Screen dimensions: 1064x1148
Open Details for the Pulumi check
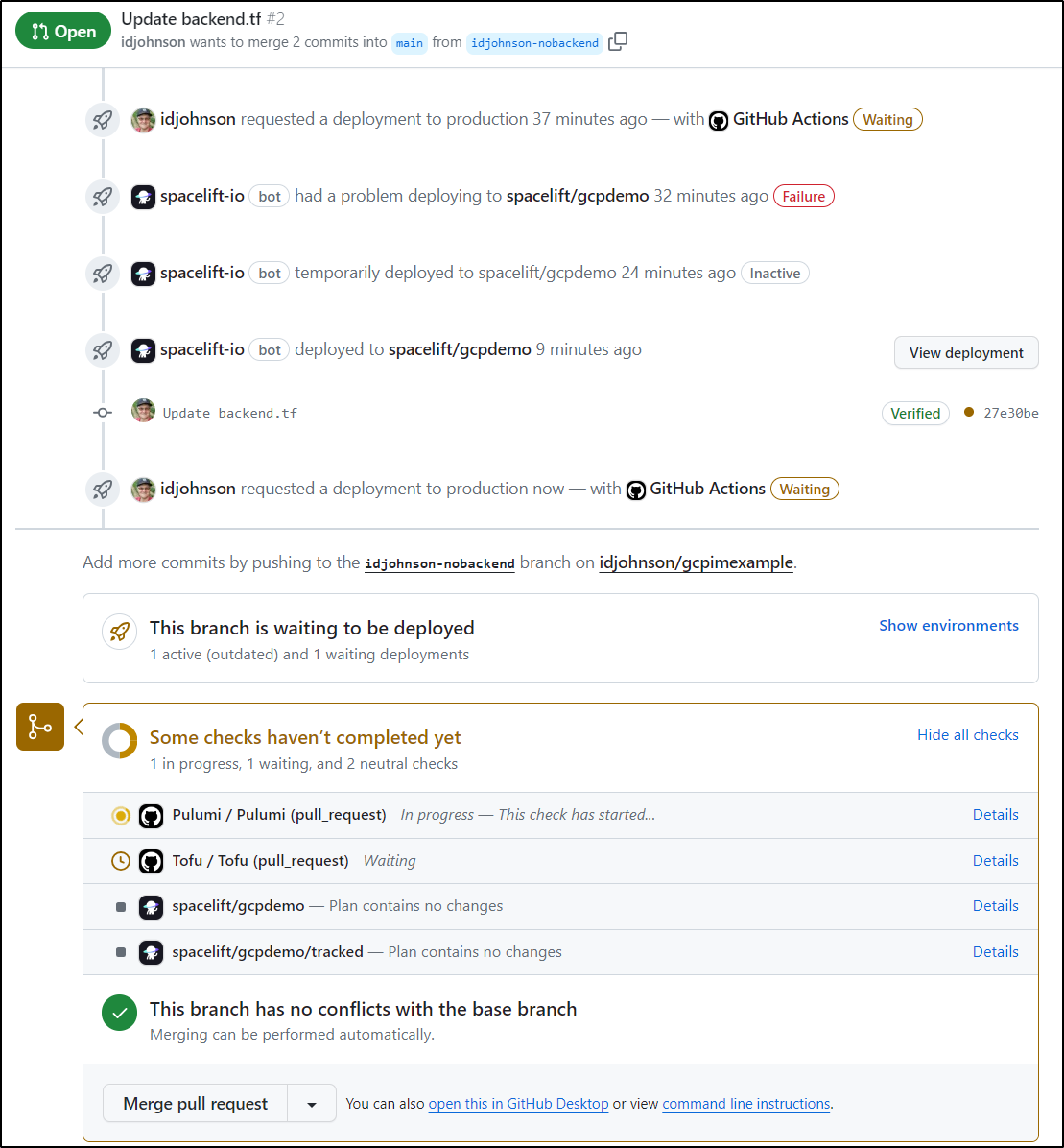pos(995,815)
